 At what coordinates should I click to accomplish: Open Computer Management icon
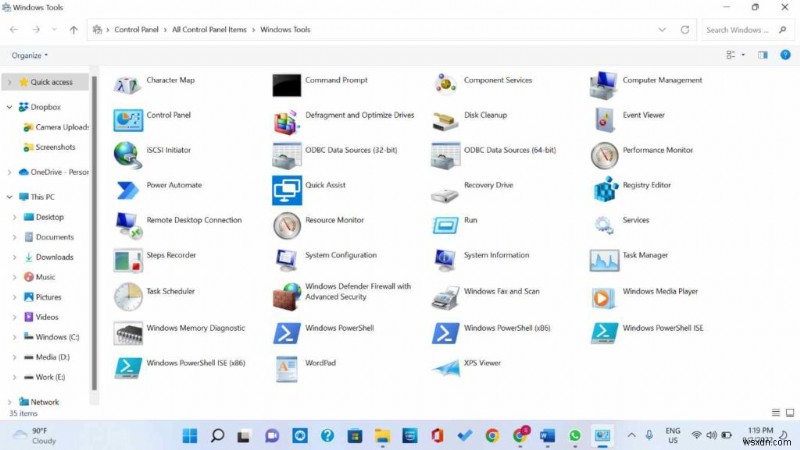[604, 85]
